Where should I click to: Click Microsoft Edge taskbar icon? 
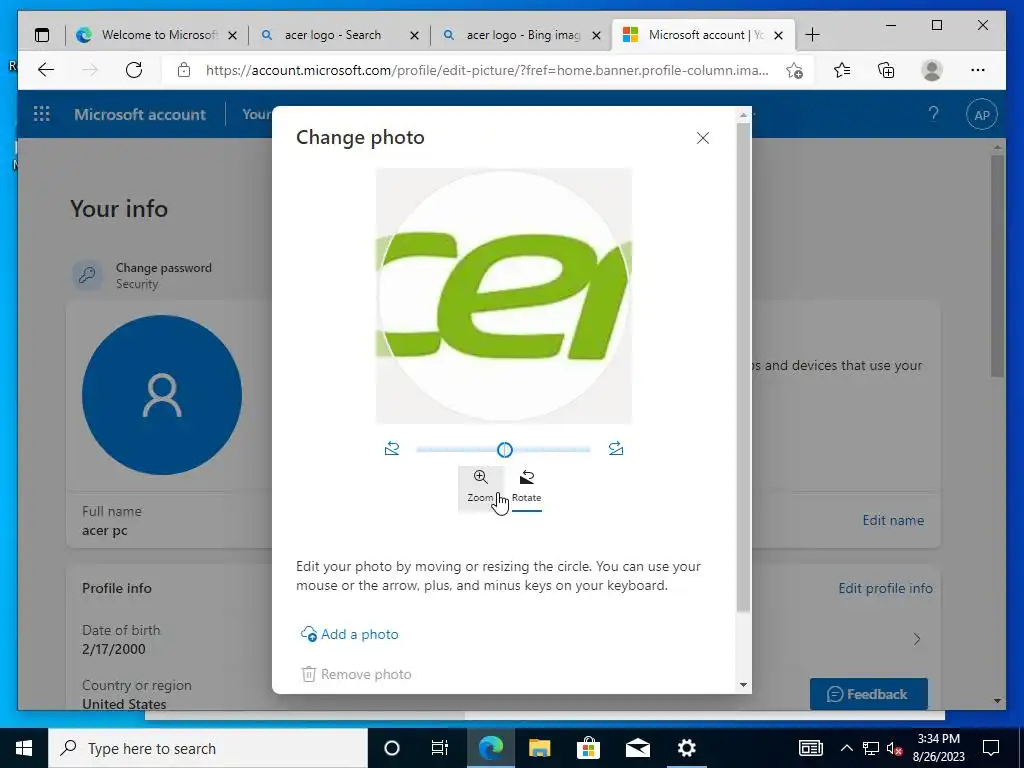pyautogui.click(x=490, y=748)
